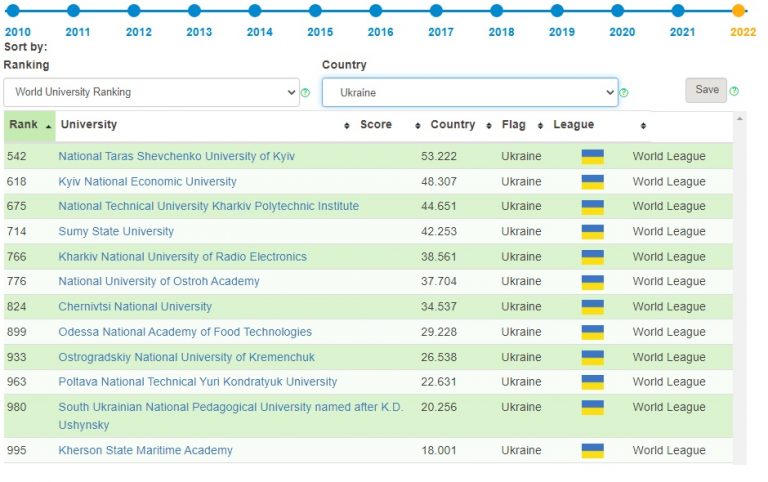Open Kharkiv National University of Radio Electronics
This screenshot has width=768, height=482.
coord(183,257)
